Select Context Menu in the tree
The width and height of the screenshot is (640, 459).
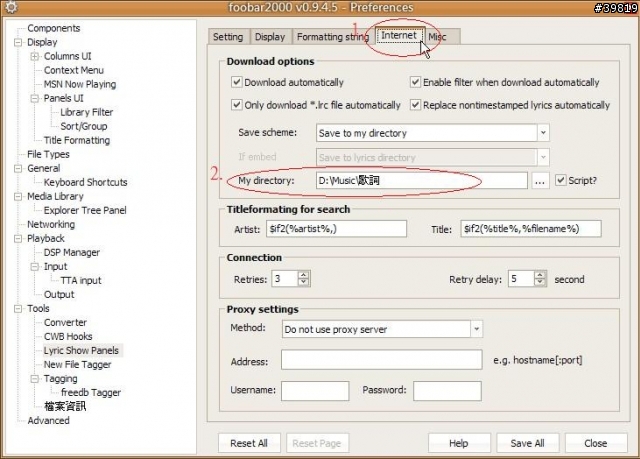pyautogui.click(x=73, y=70)
